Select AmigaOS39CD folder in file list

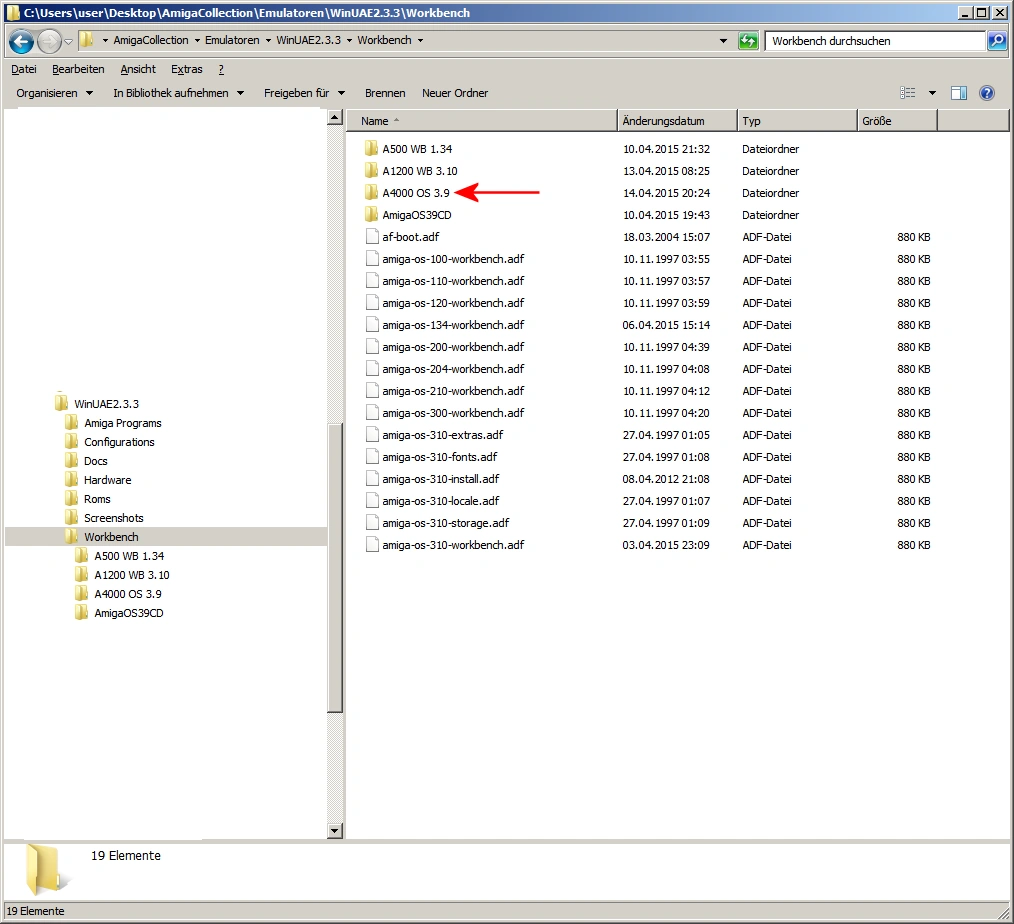tap(416, 215)
